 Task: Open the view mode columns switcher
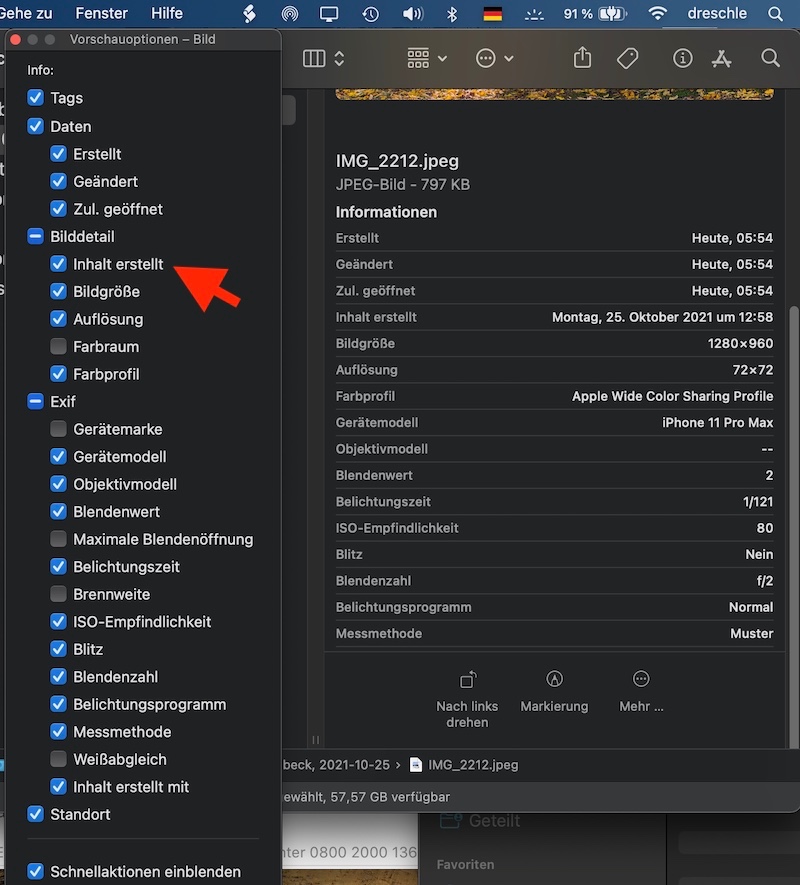pos(323,59)
